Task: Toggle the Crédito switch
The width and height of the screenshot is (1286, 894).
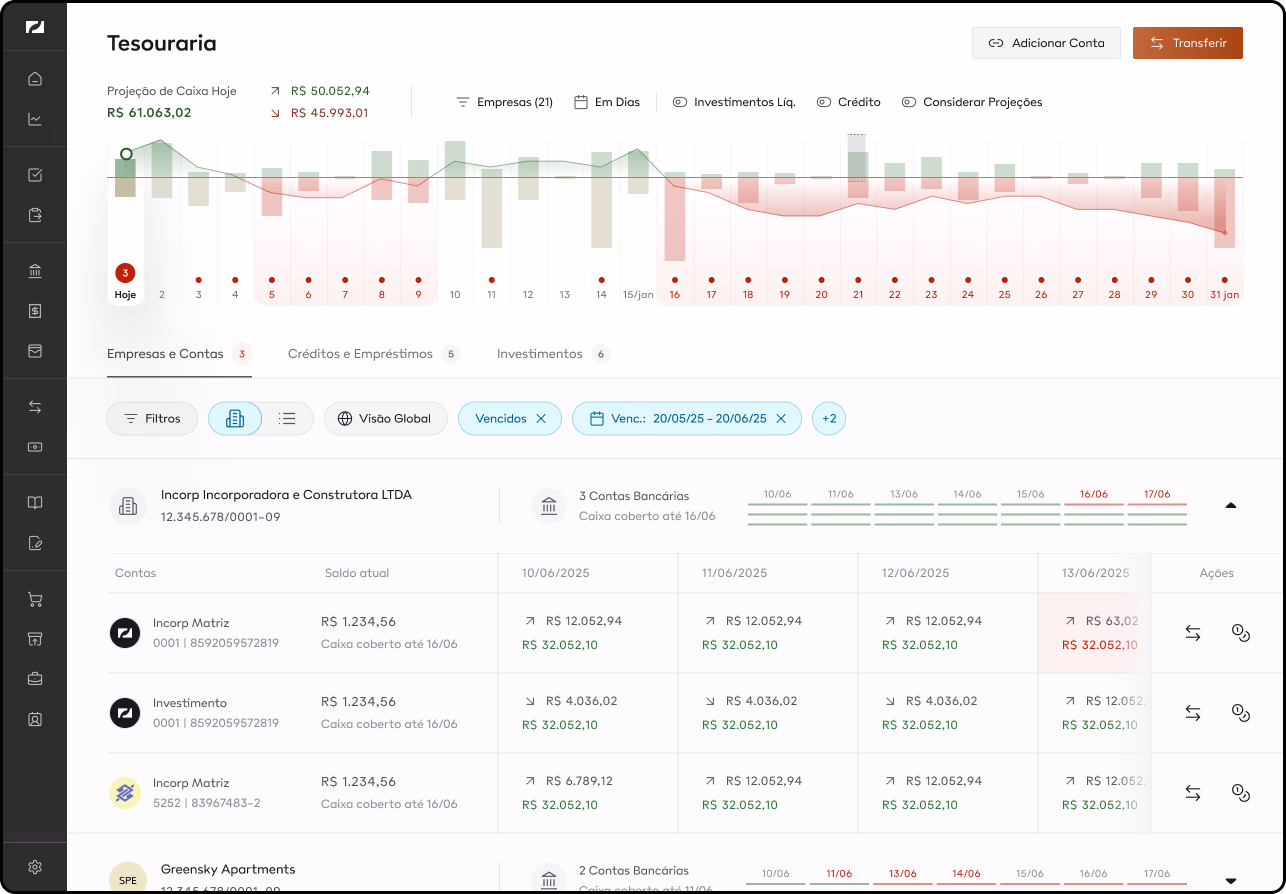Action: click(824, 102)
